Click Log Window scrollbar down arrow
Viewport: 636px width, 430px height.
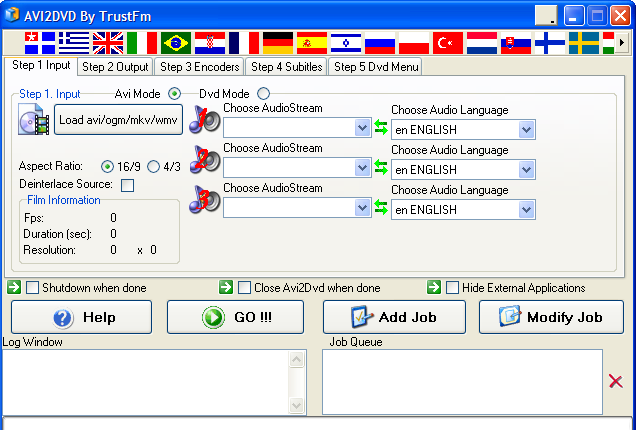pyautogui.click(x=297, y=405)
